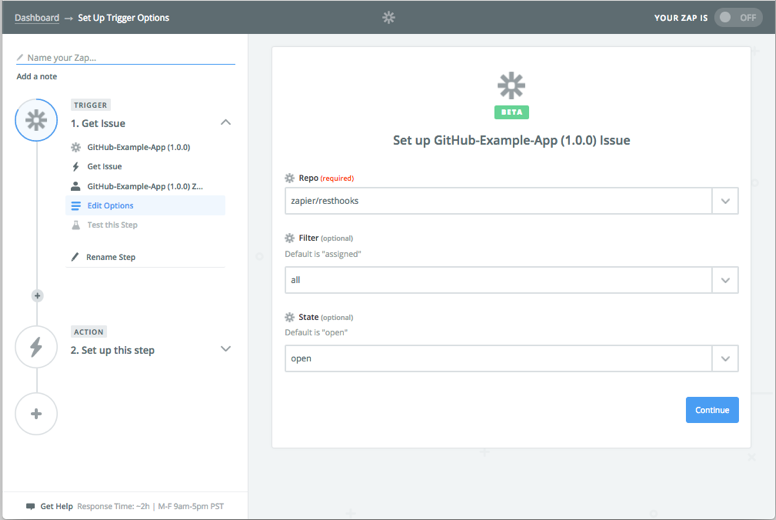Click the Get Help chat icon

30,506
